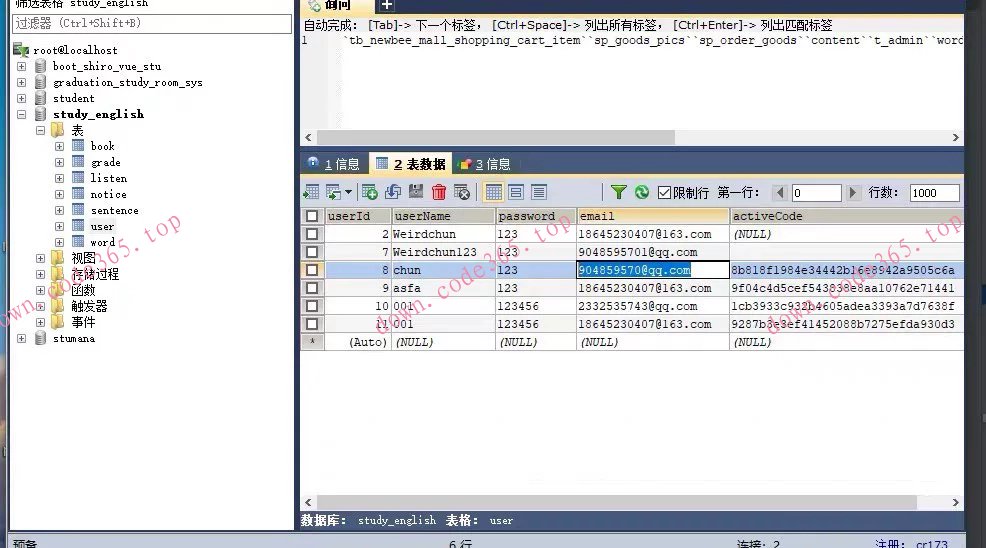Click the save changes floppy disk icon
This screenshot has height=548, width=986.
(x=416, y=192)
